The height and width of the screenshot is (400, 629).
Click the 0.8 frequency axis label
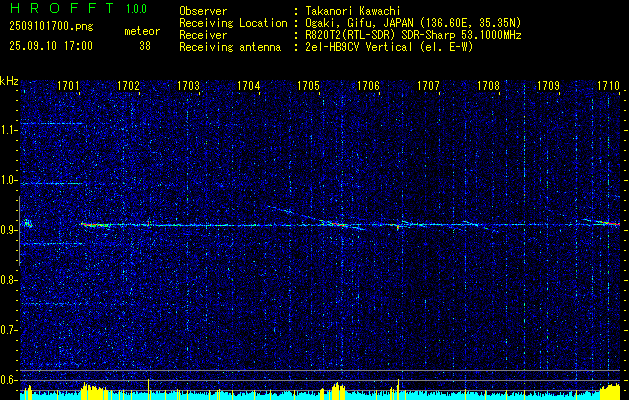tap(8, 280)
